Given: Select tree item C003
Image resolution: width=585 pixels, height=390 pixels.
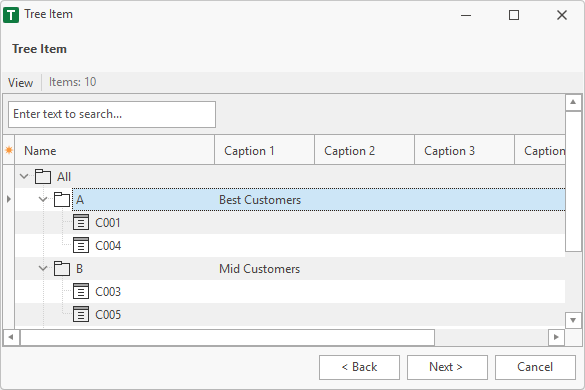Looking at the screenshot, I should click(290, 291).
